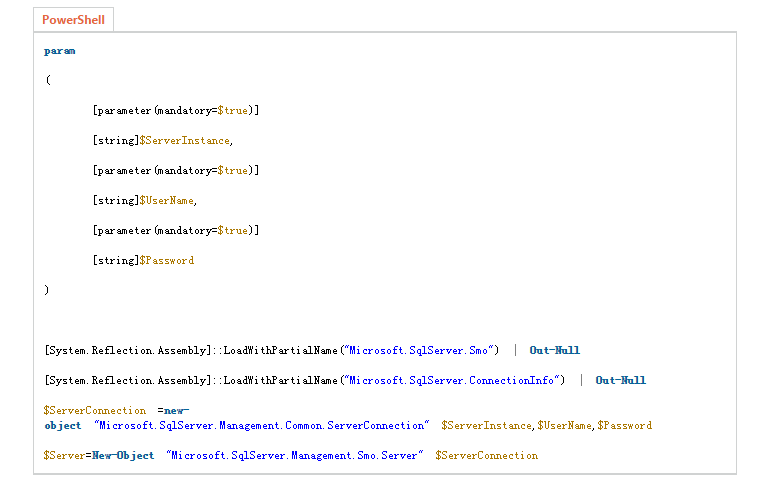Click the "Microsoft.SqlServer.Management.Common.ServerConnection" string
771x492 pixels.
coord(261,426)
